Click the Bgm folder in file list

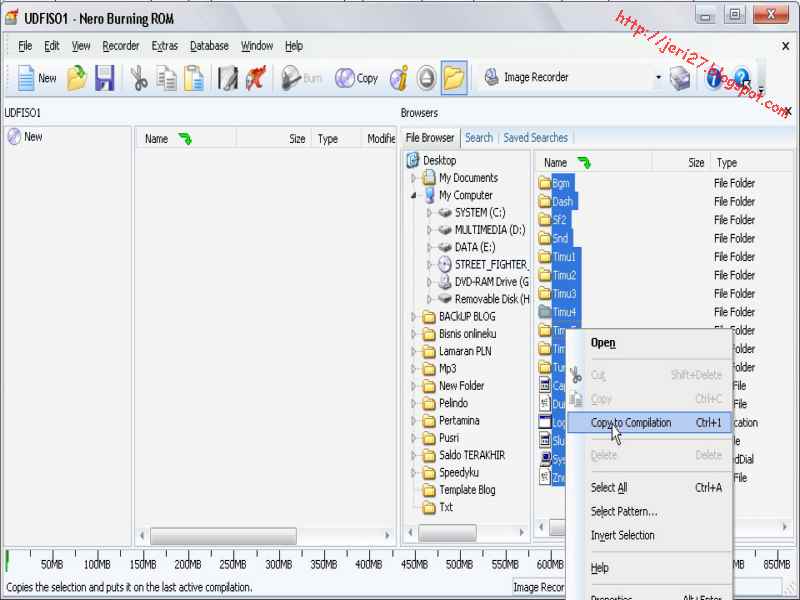[555, 183]
